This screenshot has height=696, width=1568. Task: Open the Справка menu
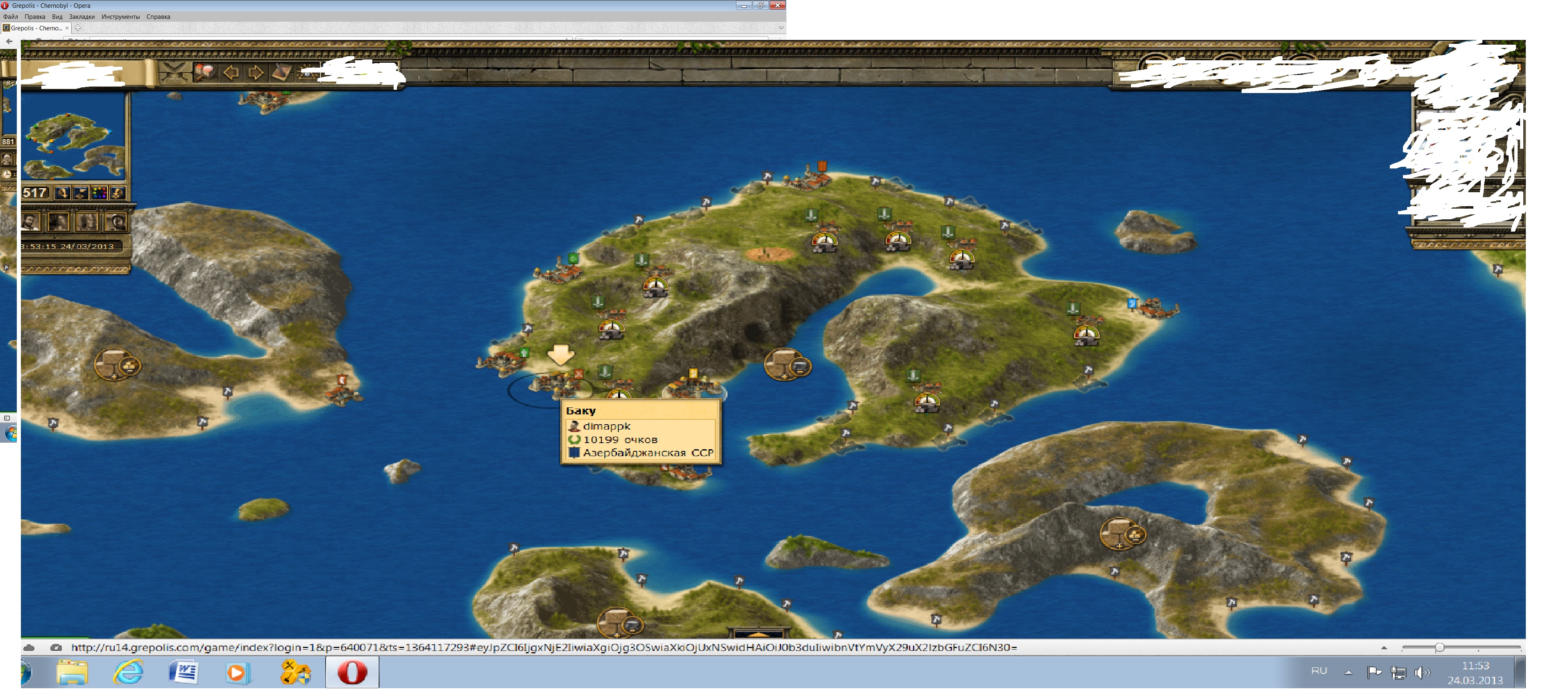coord(158,16)
